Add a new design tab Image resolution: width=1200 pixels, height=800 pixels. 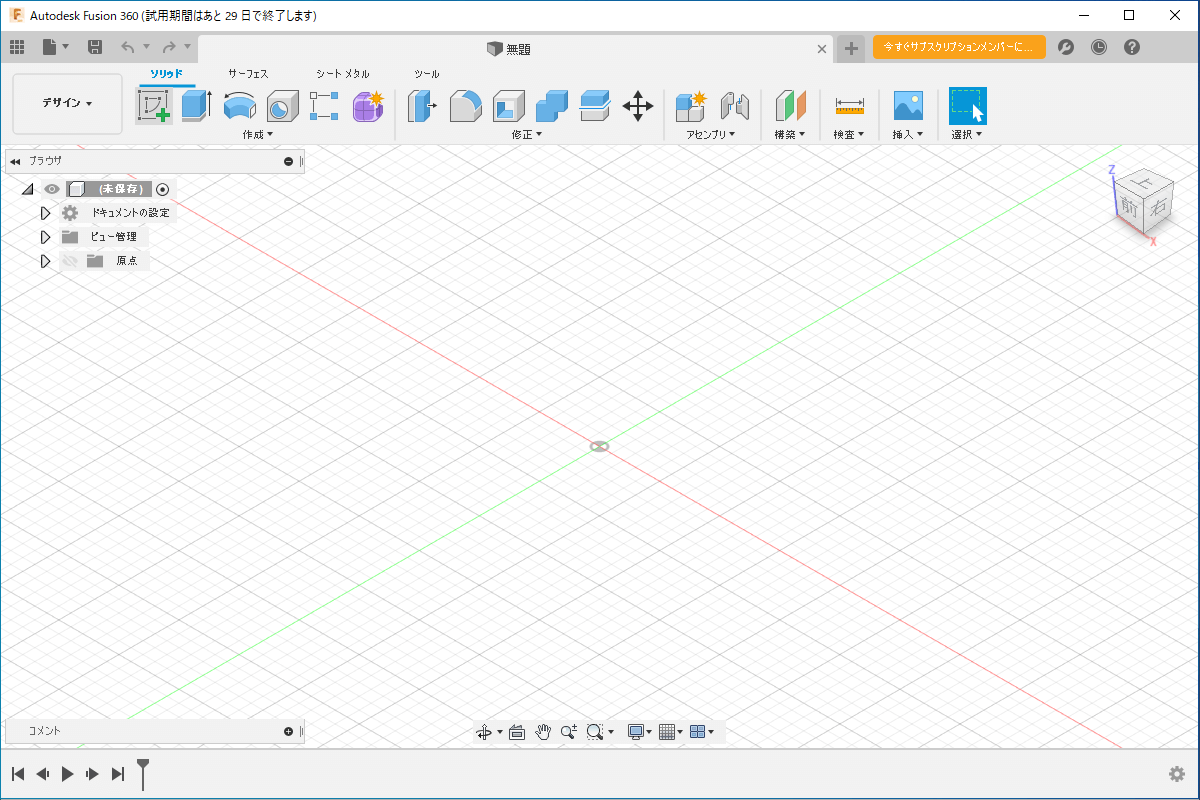point(850,48)
